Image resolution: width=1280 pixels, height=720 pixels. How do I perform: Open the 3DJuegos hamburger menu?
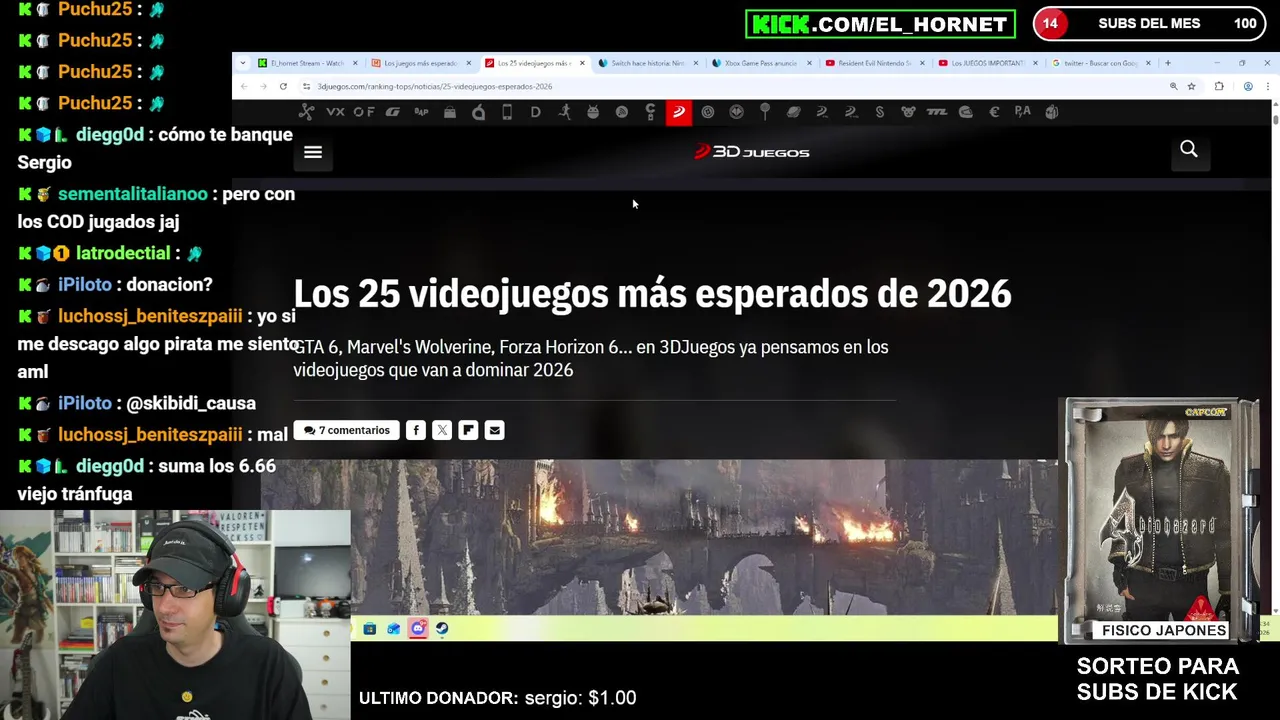click(313, 152)
